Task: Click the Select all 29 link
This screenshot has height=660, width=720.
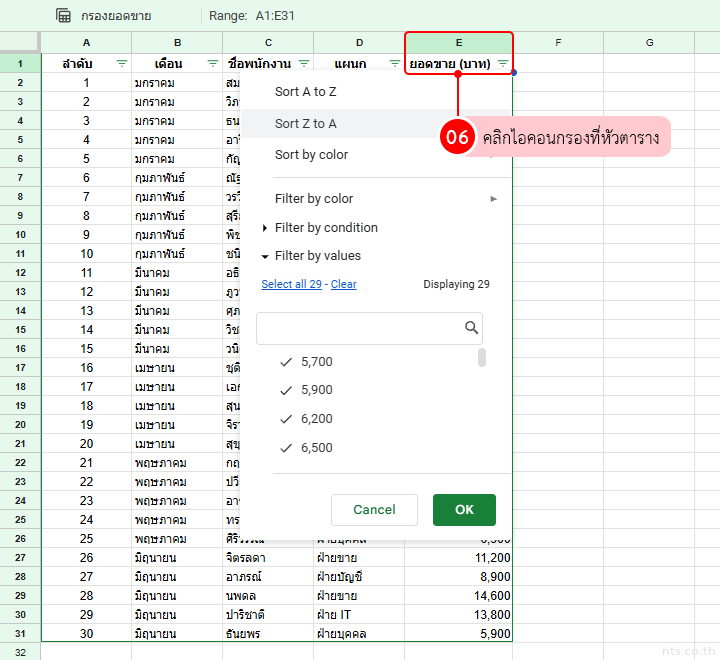Action: pos(291,284)
